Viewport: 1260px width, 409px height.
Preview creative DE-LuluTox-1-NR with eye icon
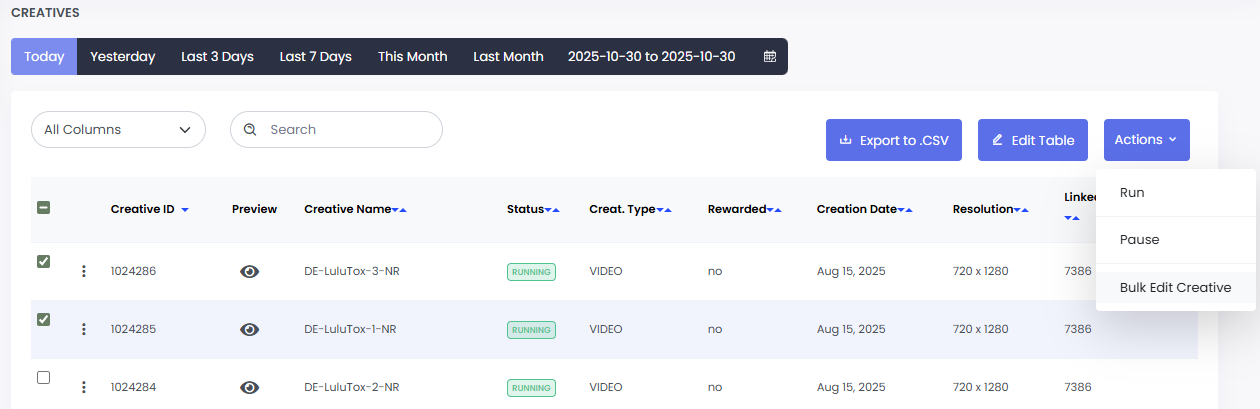click(250, 329)
